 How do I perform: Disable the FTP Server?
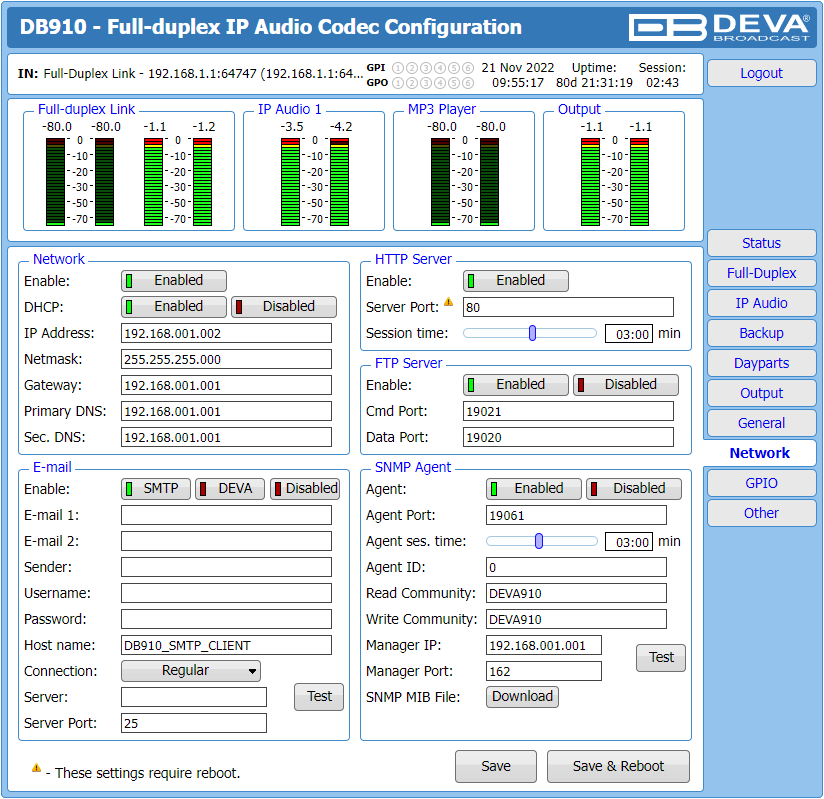point(625,385)
